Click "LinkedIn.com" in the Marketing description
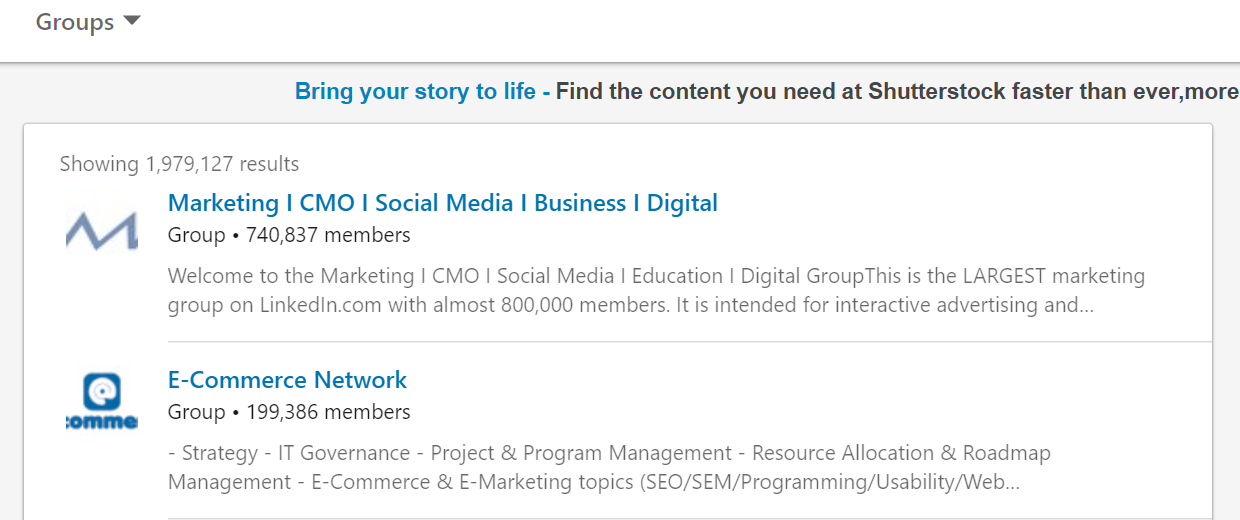 click(320, 305)
